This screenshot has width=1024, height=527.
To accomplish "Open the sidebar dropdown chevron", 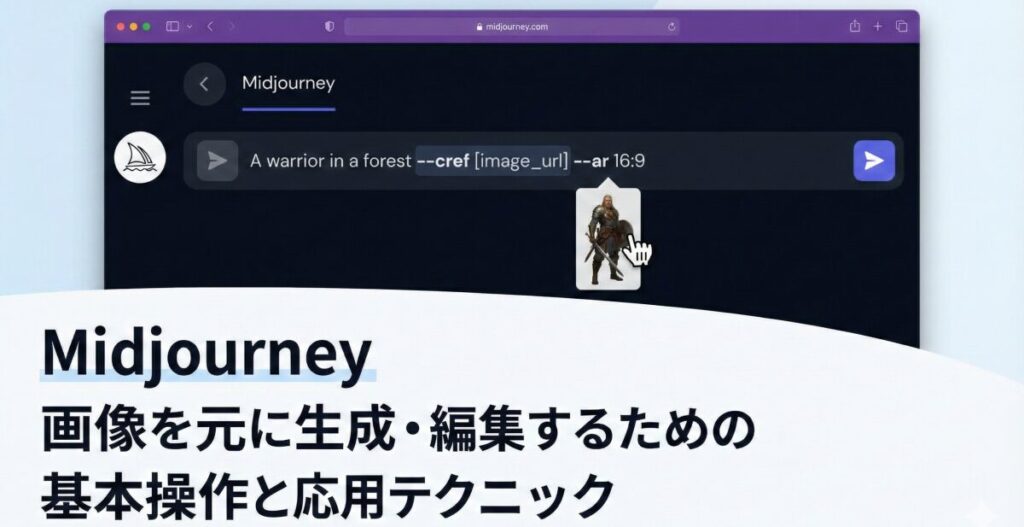I will pos(189,27).
